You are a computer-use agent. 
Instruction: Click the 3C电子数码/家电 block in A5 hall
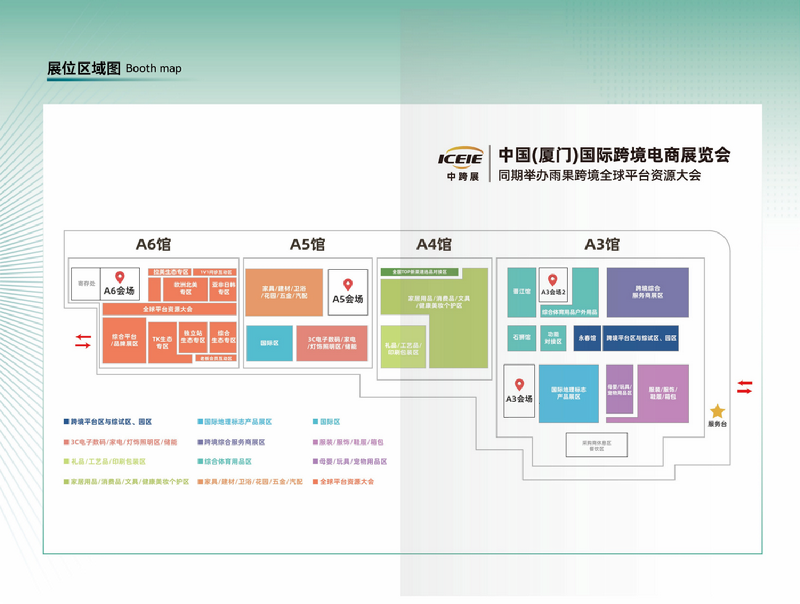pyautogui.click(x=332, y=343)
